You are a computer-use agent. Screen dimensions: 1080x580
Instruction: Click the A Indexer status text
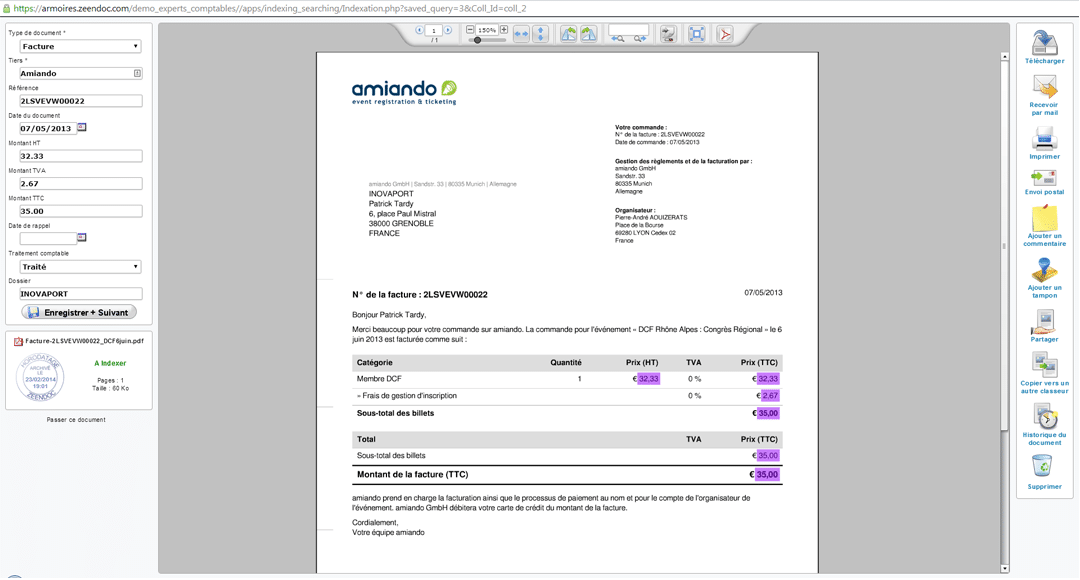point(110,363)
